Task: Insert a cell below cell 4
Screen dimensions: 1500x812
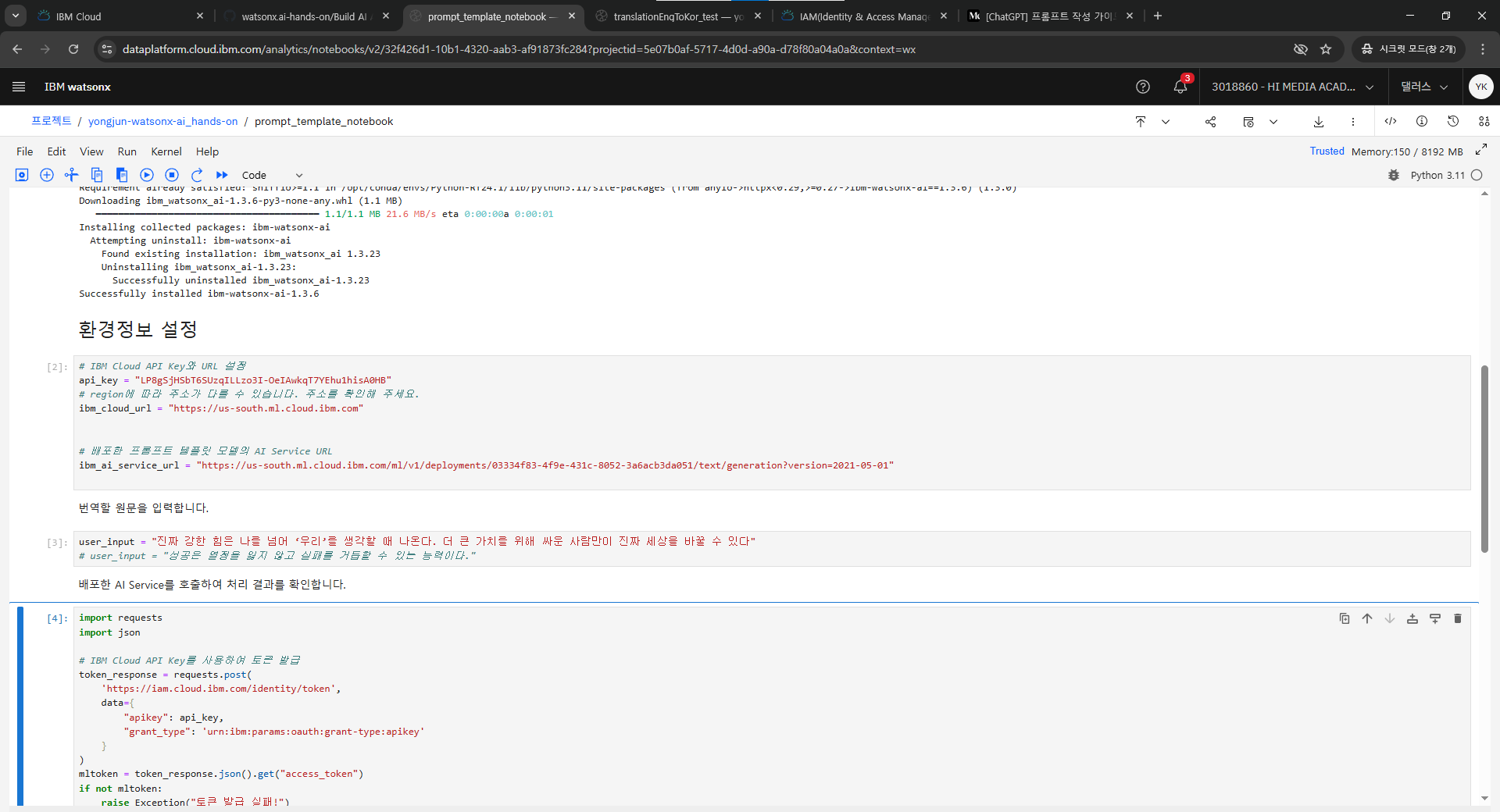Action: pyautogui.click(x=1435, y=618)
